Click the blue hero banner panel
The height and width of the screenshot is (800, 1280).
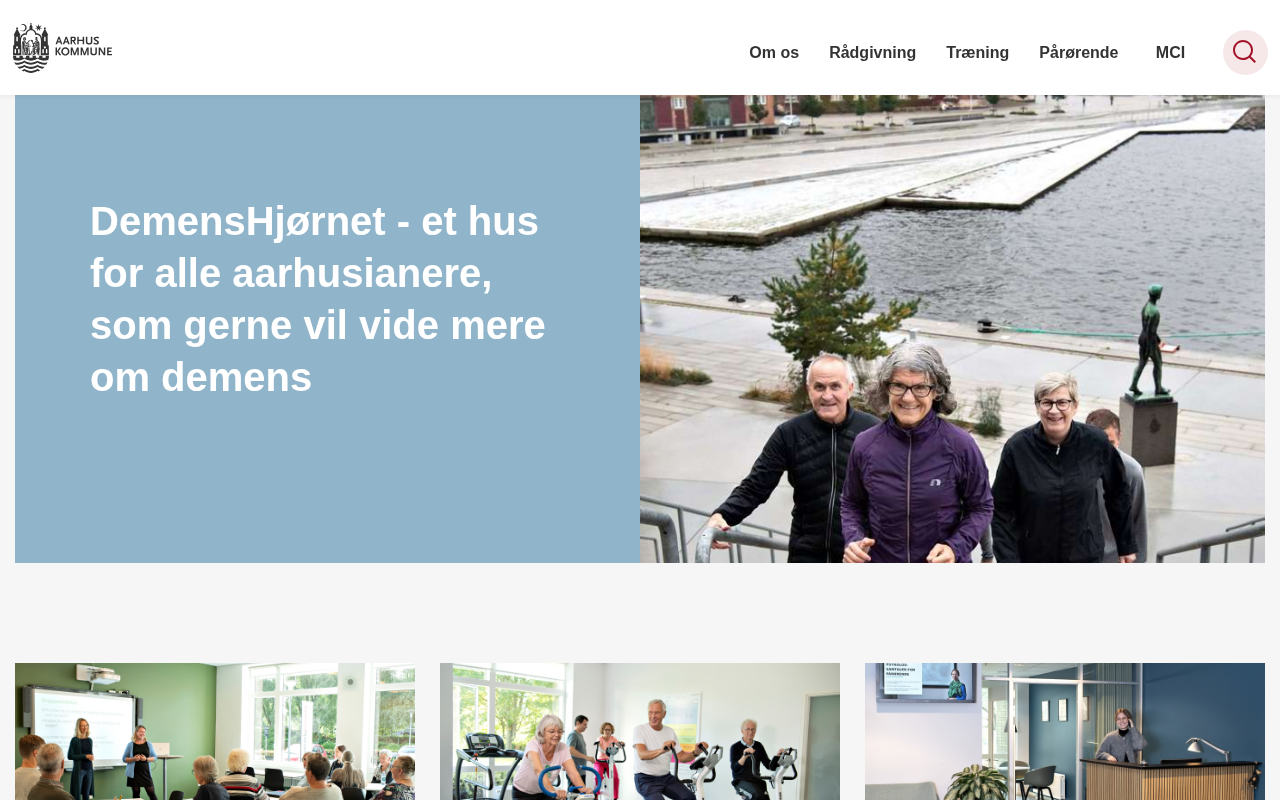(x=327, y=329)
